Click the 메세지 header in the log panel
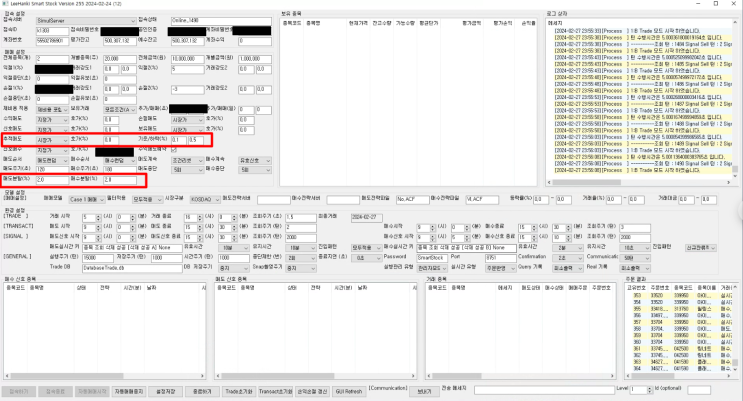 click(555, 23)
